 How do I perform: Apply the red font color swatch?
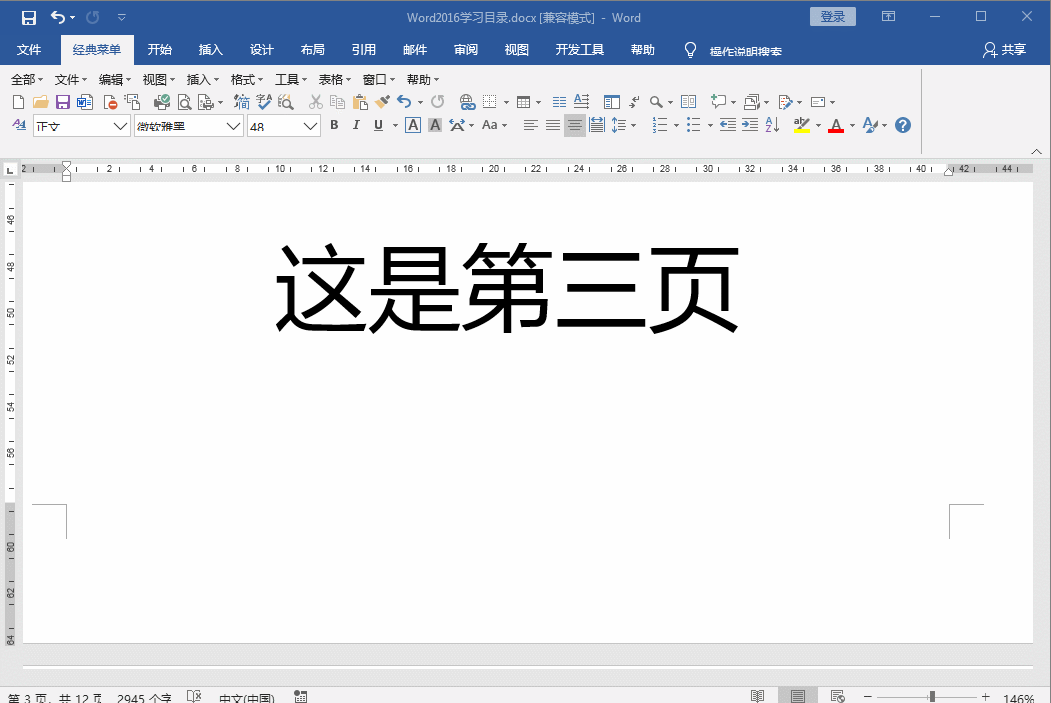click(x=836, y=126)
